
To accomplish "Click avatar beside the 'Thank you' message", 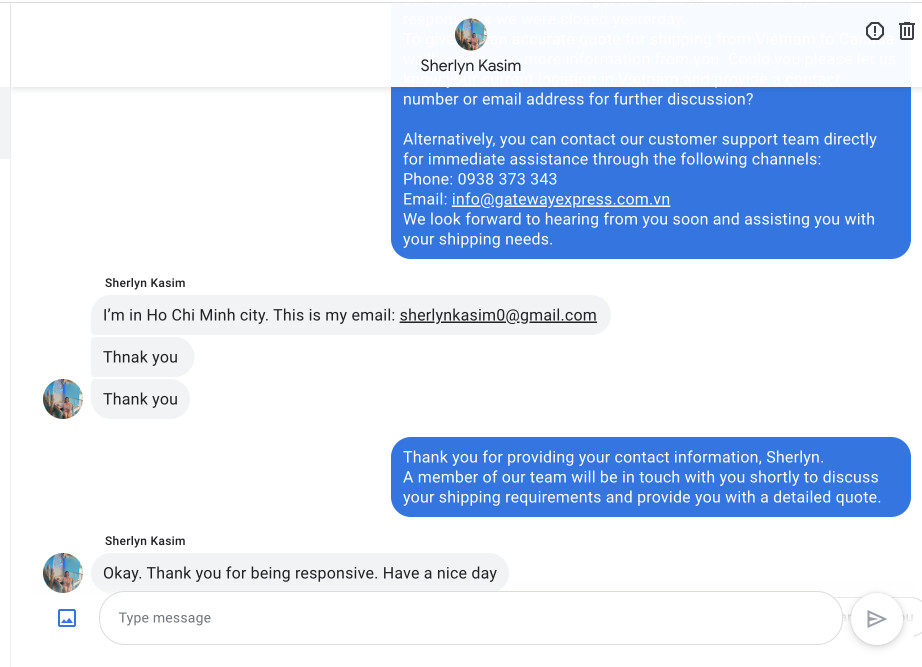I will pos(63,399).
